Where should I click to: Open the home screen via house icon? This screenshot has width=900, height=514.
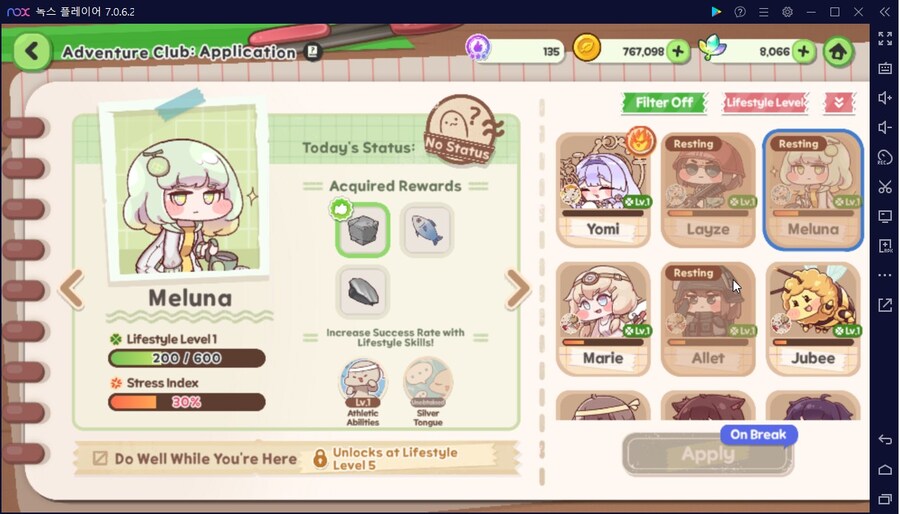838,52
